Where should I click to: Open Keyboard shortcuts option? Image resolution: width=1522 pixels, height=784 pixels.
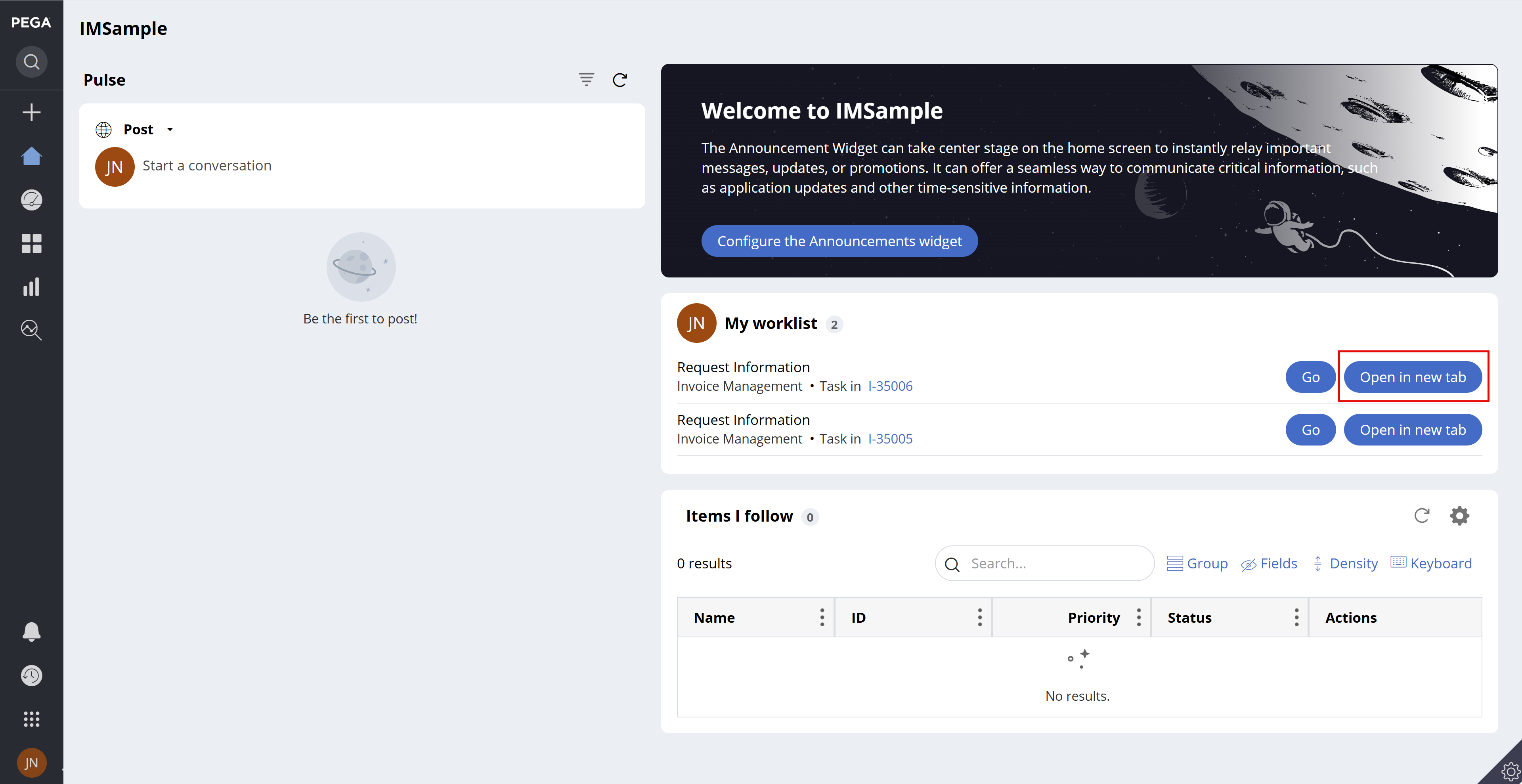pyautogui.click(x=1431, y=564)
